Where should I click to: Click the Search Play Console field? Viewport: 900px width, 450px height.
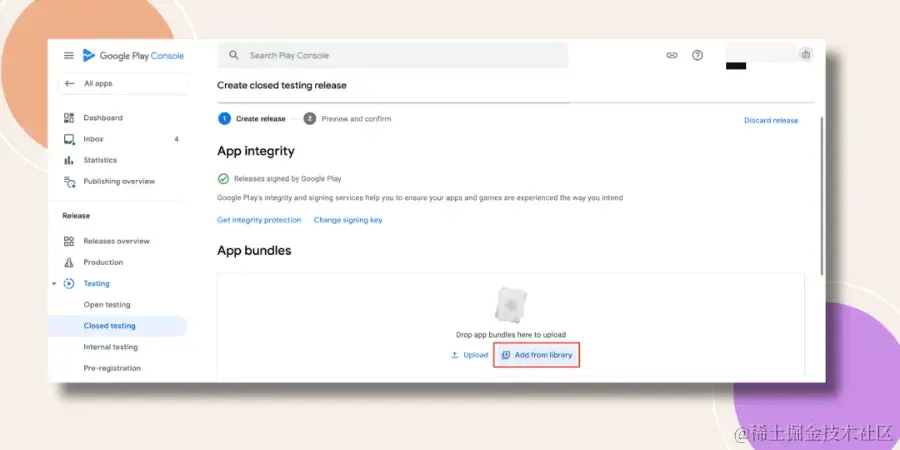pos(393,56)
